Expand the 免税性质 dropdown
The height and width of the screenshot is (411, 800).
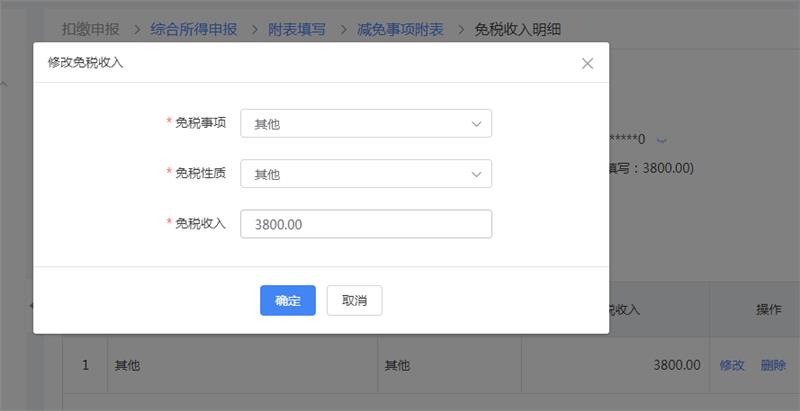366,174
